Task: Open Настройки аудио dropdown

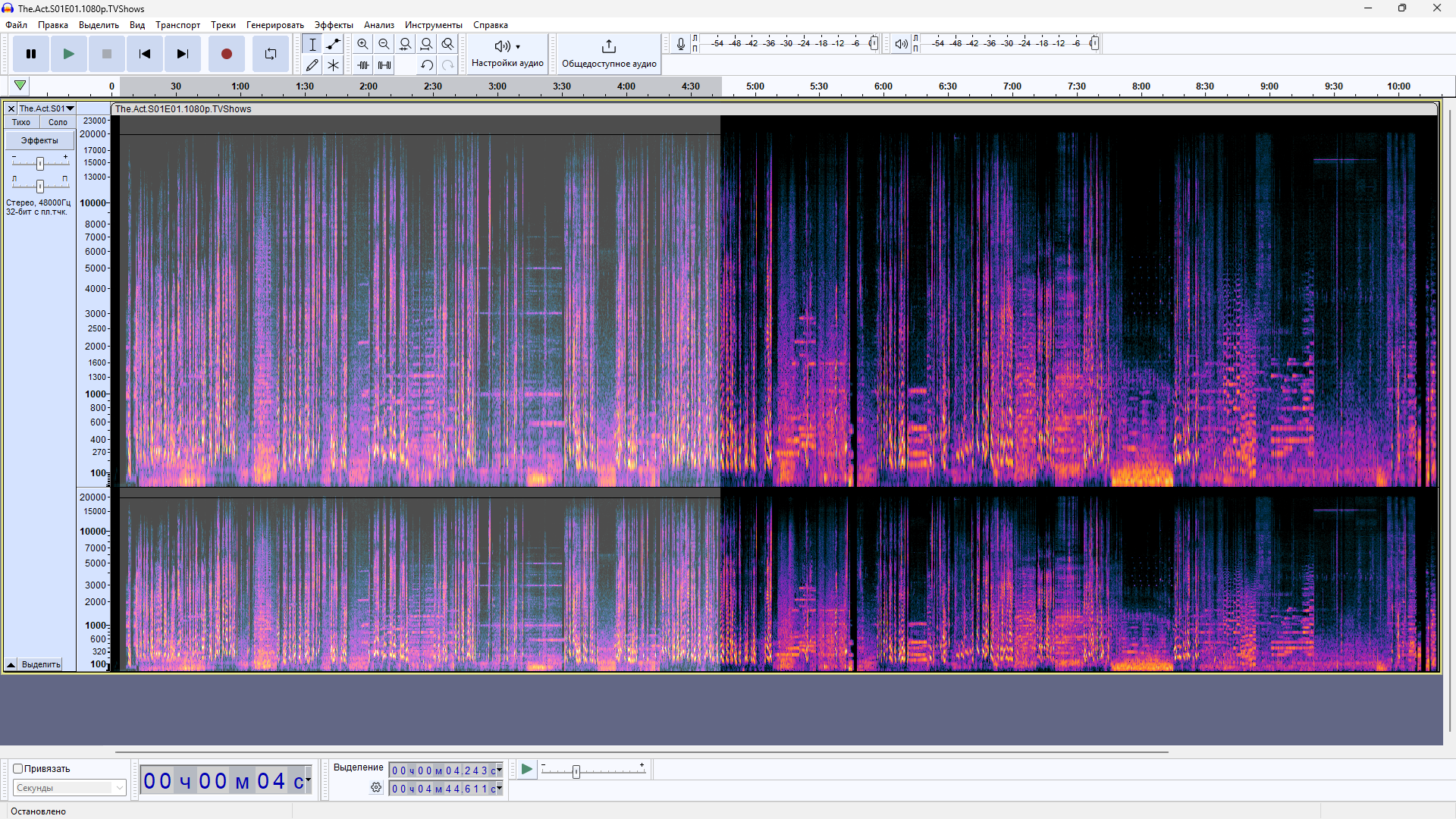Action: [x=507, y=53]
